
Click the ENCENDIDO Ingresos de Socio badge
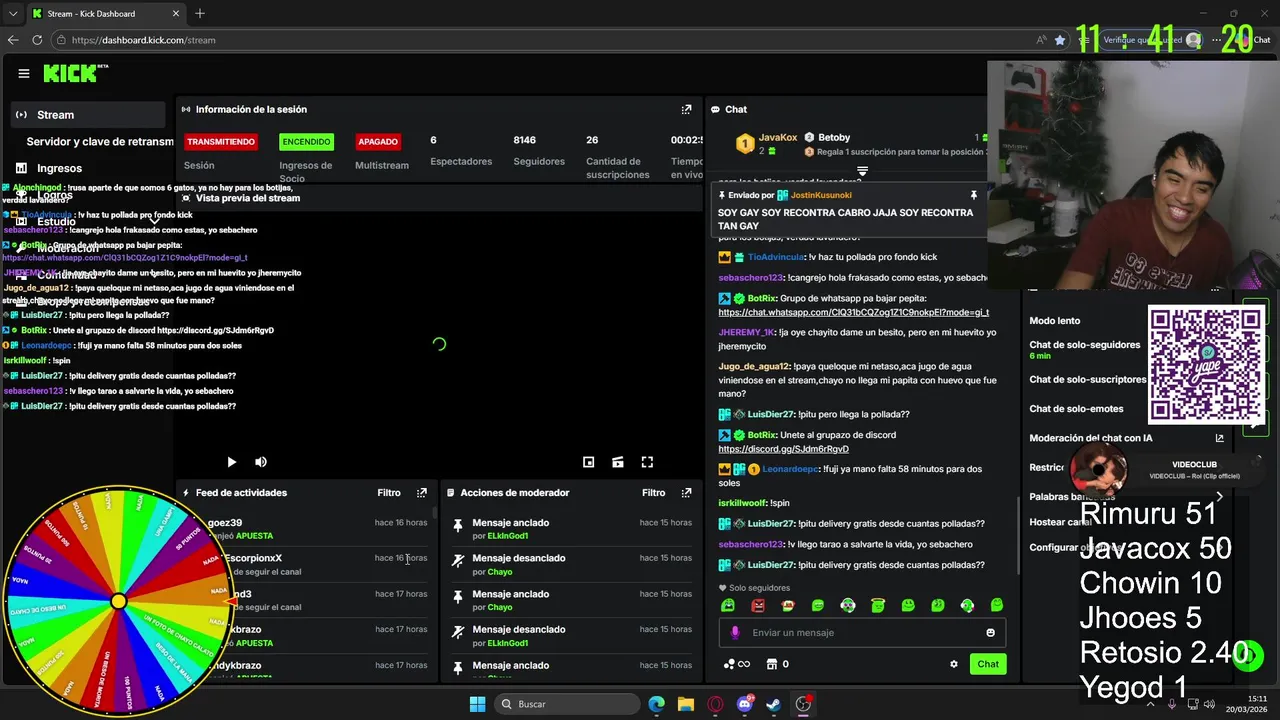pyautogui.click(x=306, y=142)
